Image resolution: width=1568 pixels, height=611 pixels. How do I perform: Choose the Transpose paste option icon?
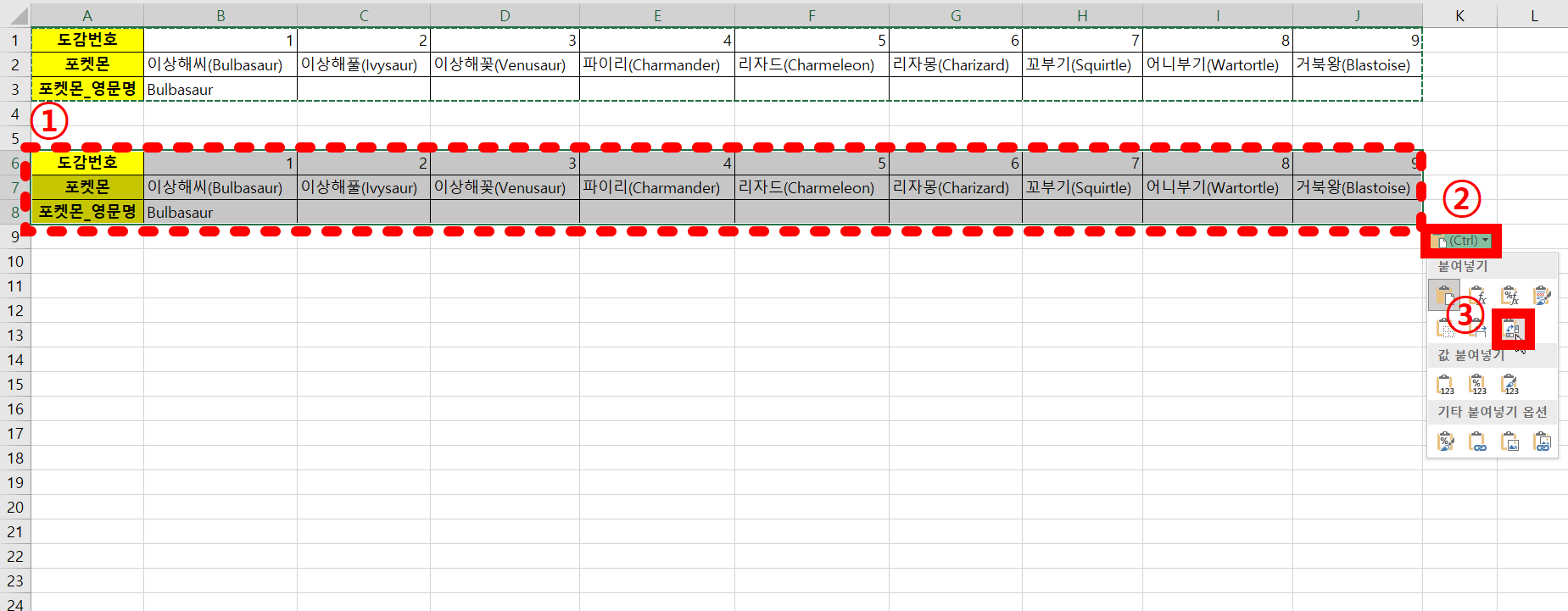pos(1512,330)
